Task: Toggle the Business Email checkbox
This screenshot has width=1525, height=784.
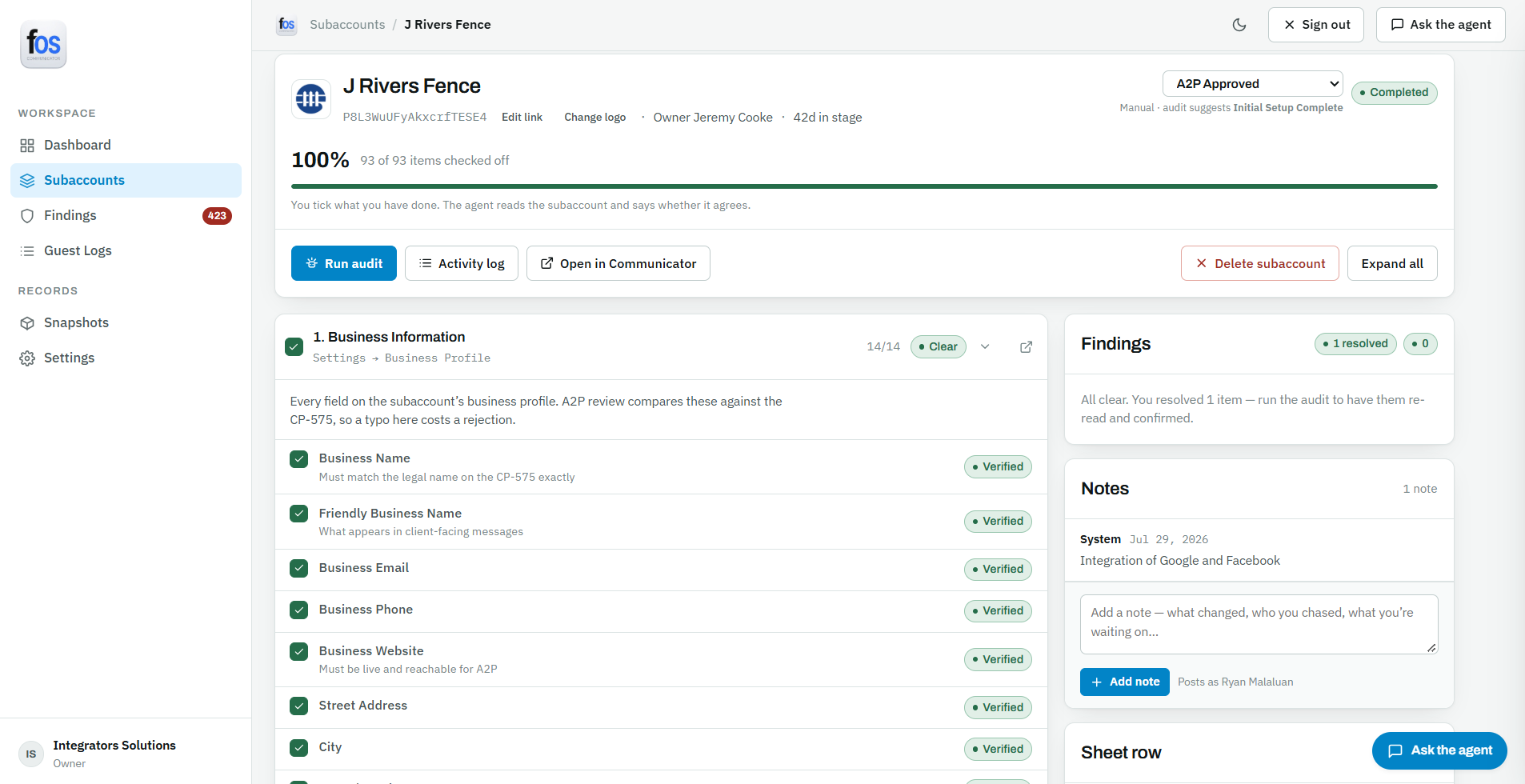Action: click(x=299, y=569)
